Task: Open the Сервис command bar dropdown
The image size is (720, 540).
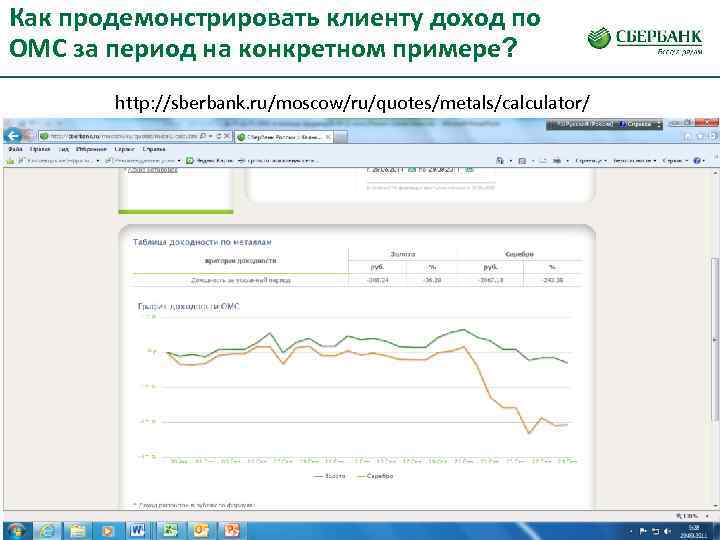Action: tap(675, 161)
